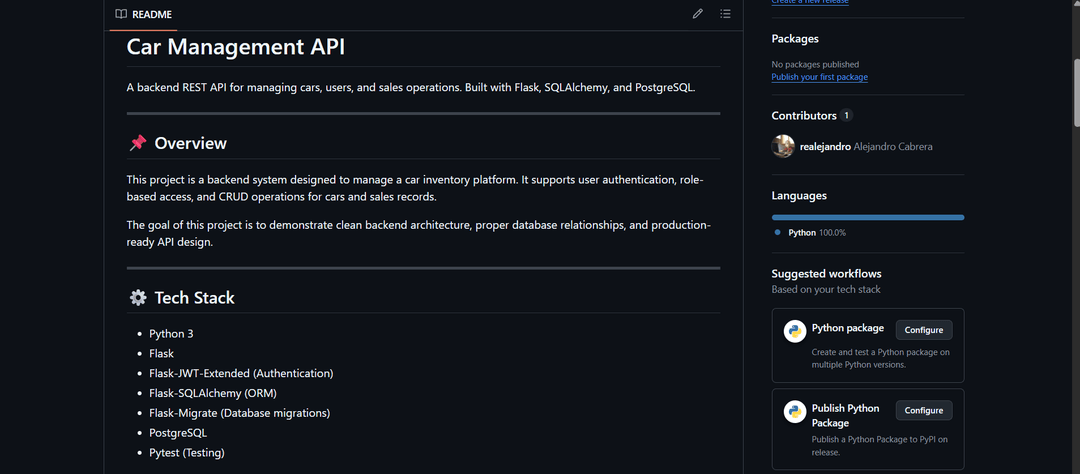Click the Publish Python Package workflow icon

(795, 411)
